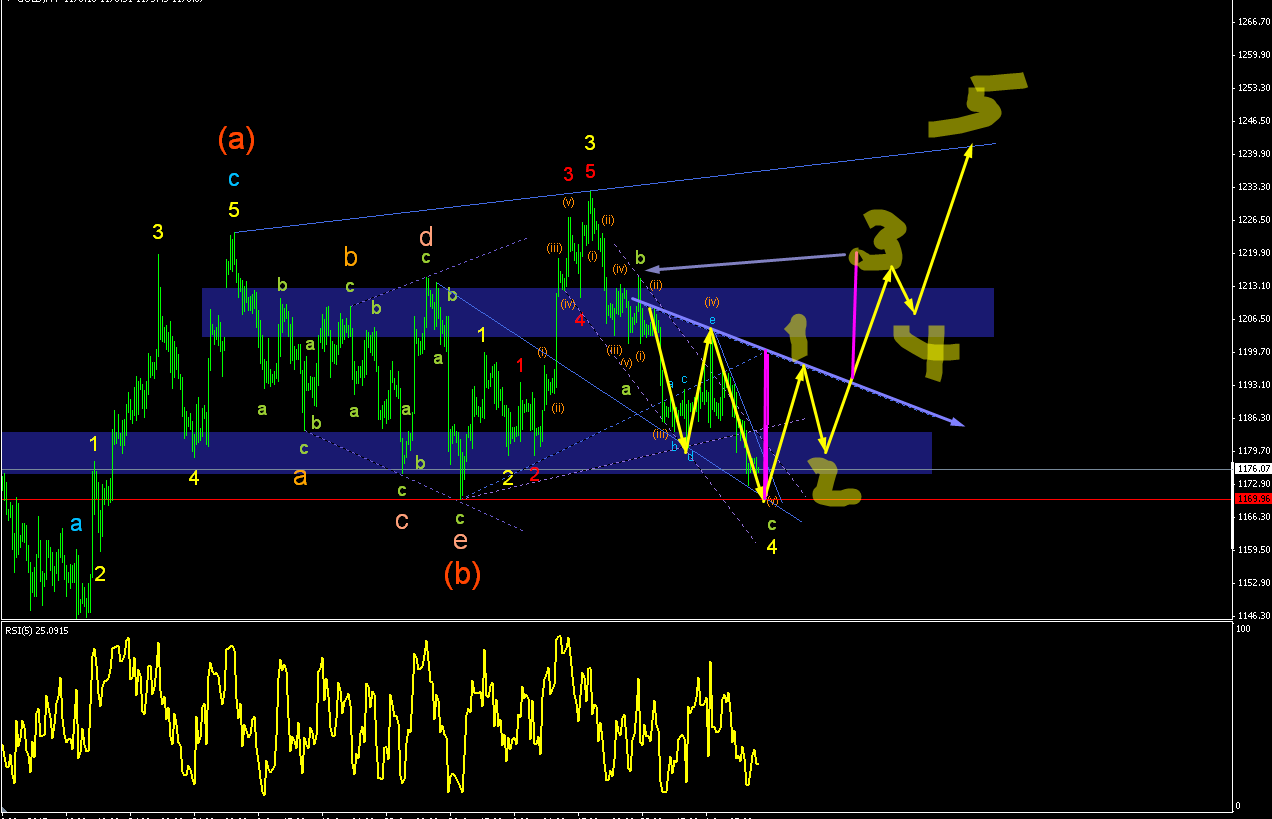Viewport: 1272px width, 819px height.
Task: Click the 1246.50 price axis value
Action: 1254,120
